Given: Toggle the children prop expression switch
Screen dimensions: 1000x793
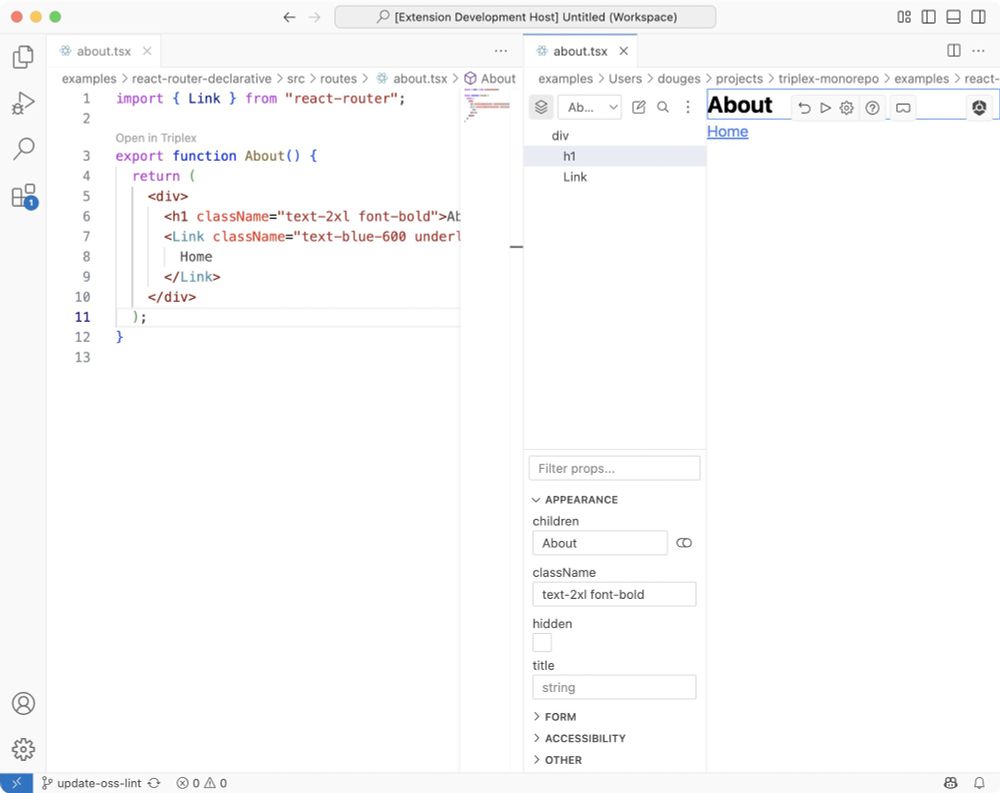Looking at the screenshot, I should [x=684, y=543].
